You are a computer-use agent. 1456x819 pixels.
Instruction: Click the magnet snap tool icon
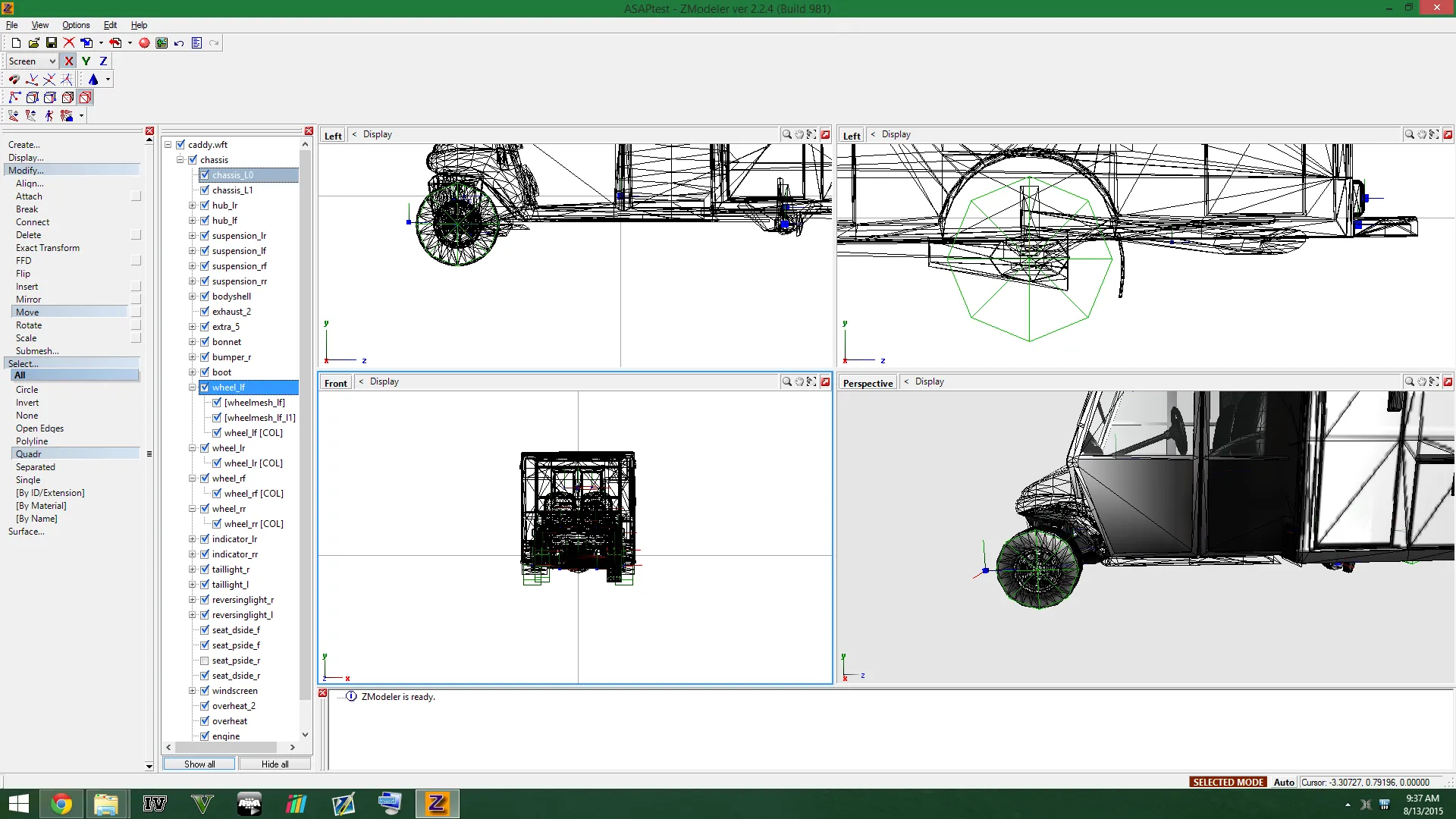point(14,80)
